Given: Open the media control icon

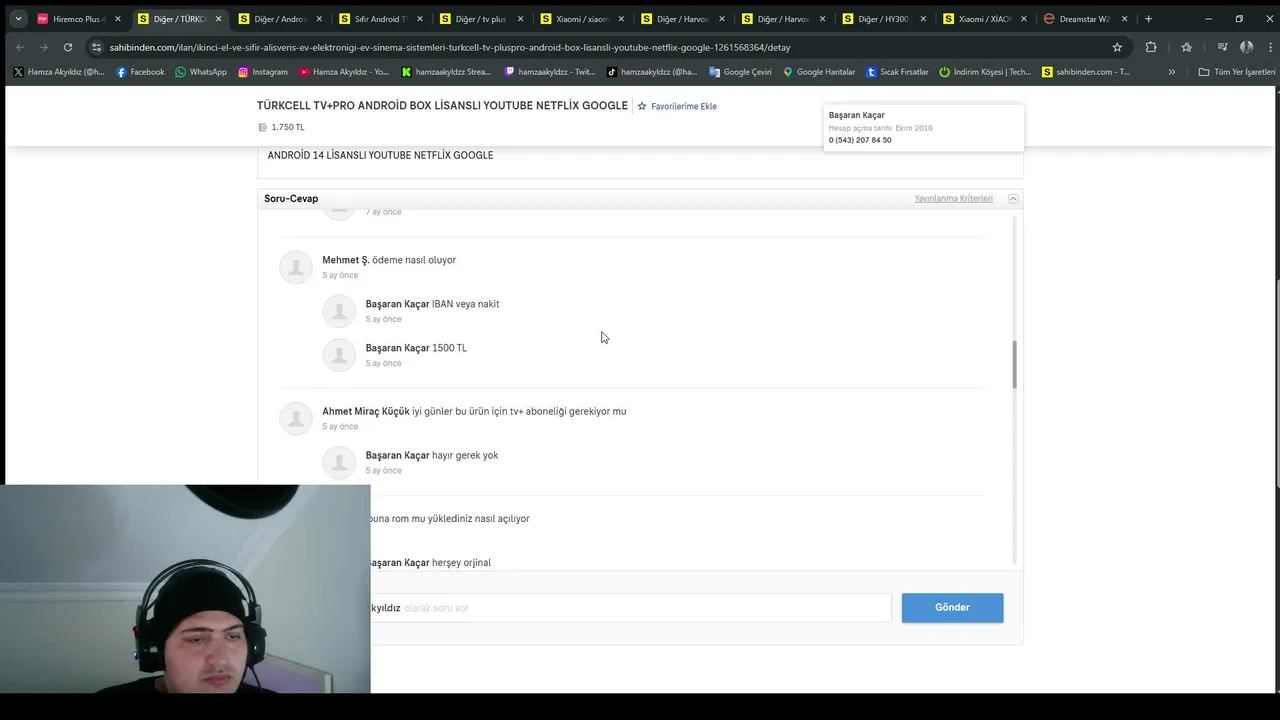Looking at the screenshot, I should click(x=1222, y=47).
